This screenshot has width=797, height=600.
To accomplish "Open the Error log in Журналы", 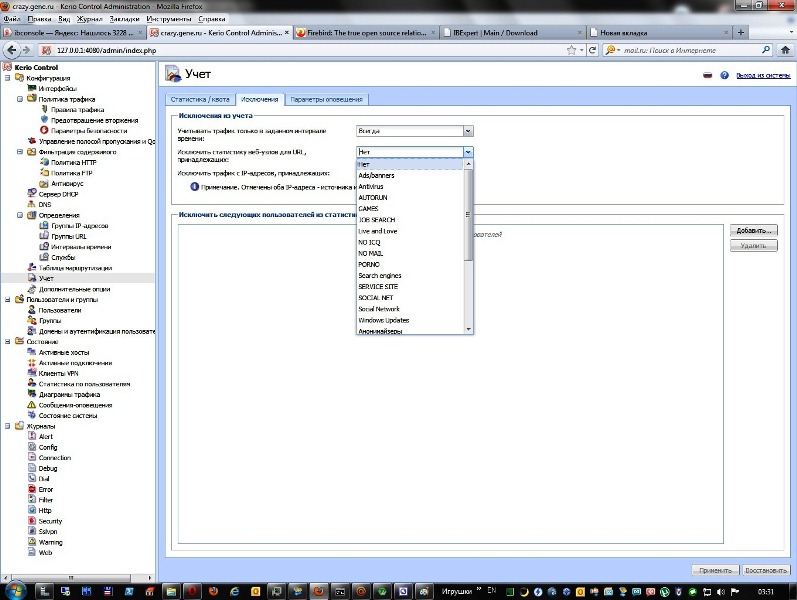I will point(45,489).
